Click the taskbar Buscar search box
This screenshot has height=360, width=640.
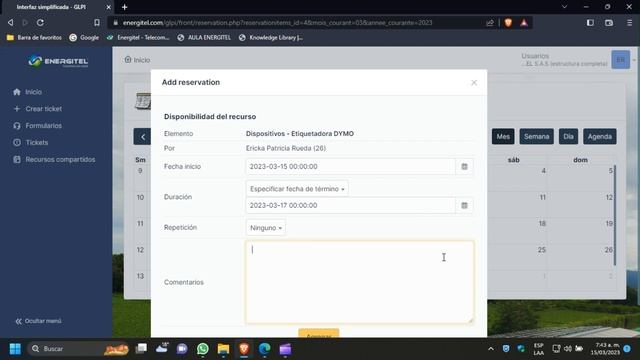coord(79,349)
